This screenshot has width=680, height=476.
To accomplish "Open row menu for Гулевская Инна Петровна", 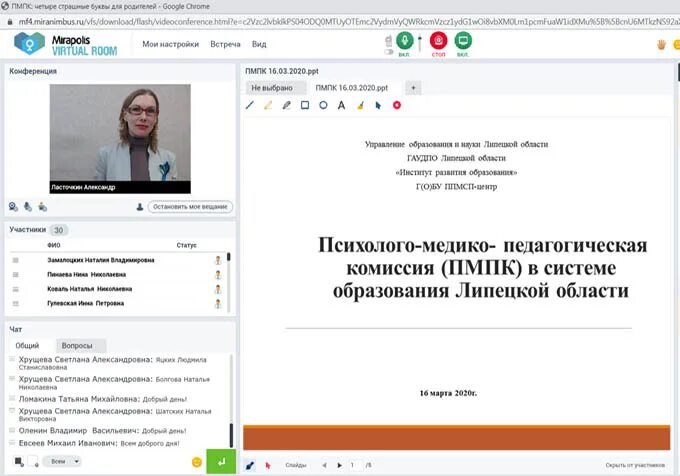I will tap(16, 303).
